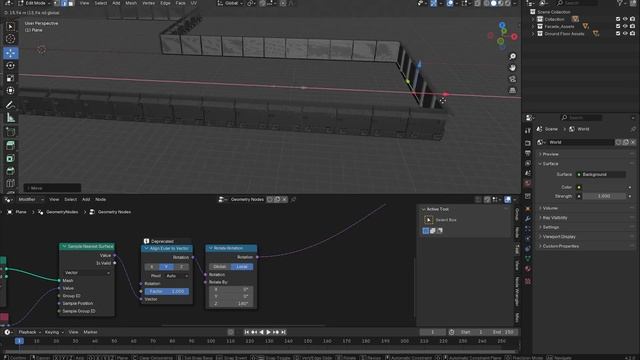Select the Annotate tool
This screenshot has height=360, width=640.
tap(11, 105)
